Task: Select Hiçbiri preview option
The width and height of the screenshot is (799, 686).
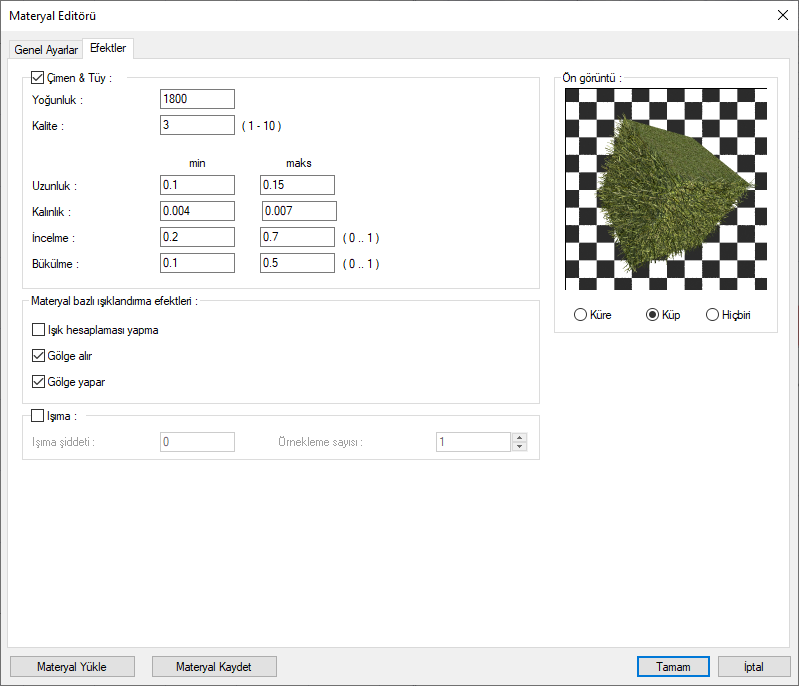Action: coord(713,315)
